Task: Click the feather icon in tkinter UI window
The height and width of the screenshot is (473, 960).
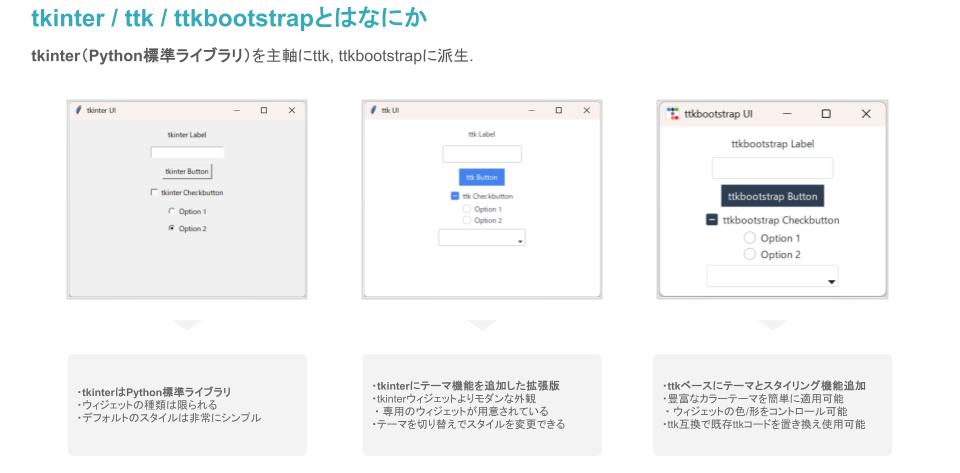Action: 78,110
